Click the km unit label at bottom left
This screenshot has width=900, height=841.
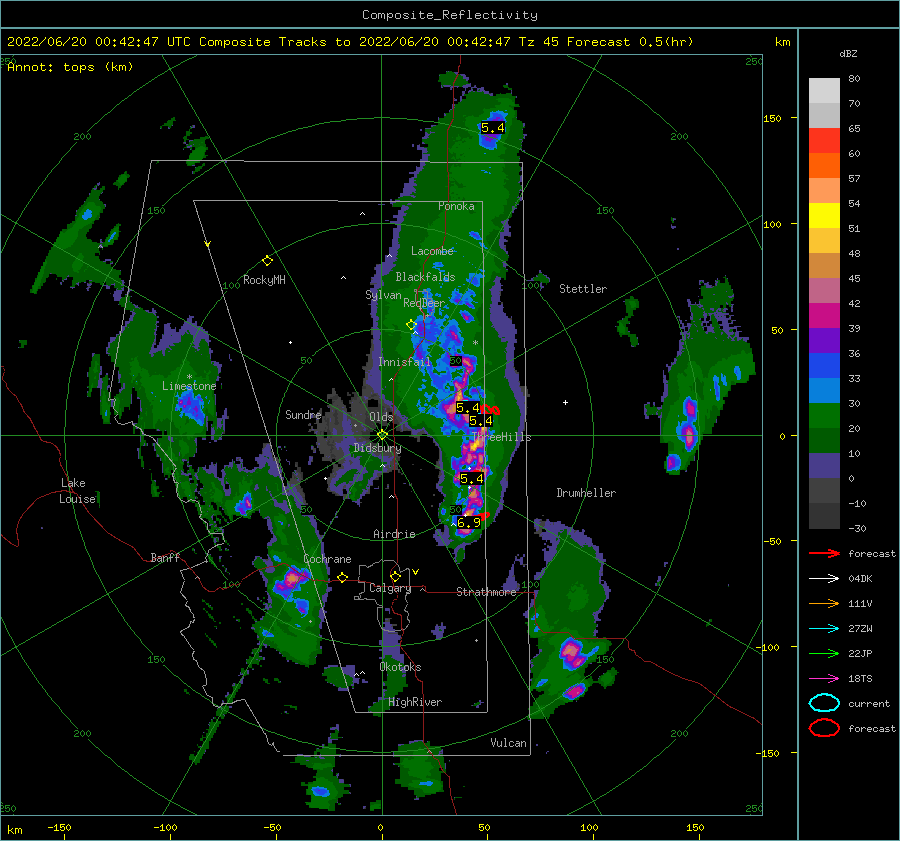(15, 830)
